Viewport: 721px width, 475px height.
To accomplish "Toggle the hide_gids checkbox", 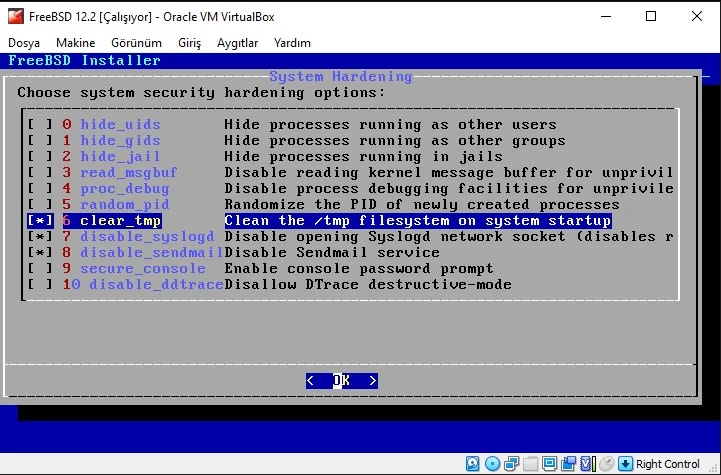I will coord(40,140).
